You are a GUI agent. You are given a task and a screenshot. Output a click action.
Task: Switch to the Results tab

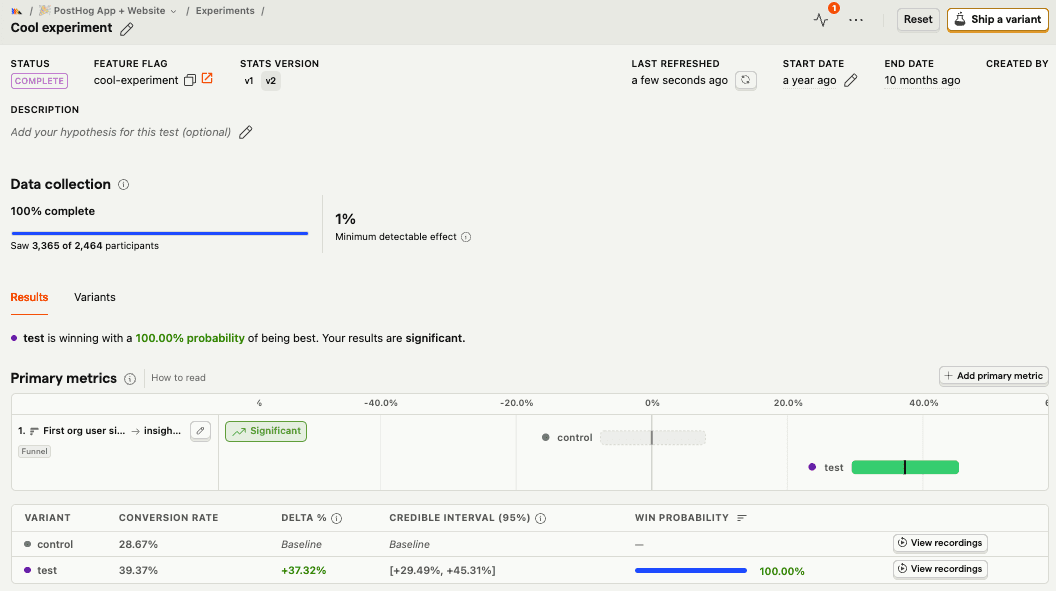click(29, 298)
